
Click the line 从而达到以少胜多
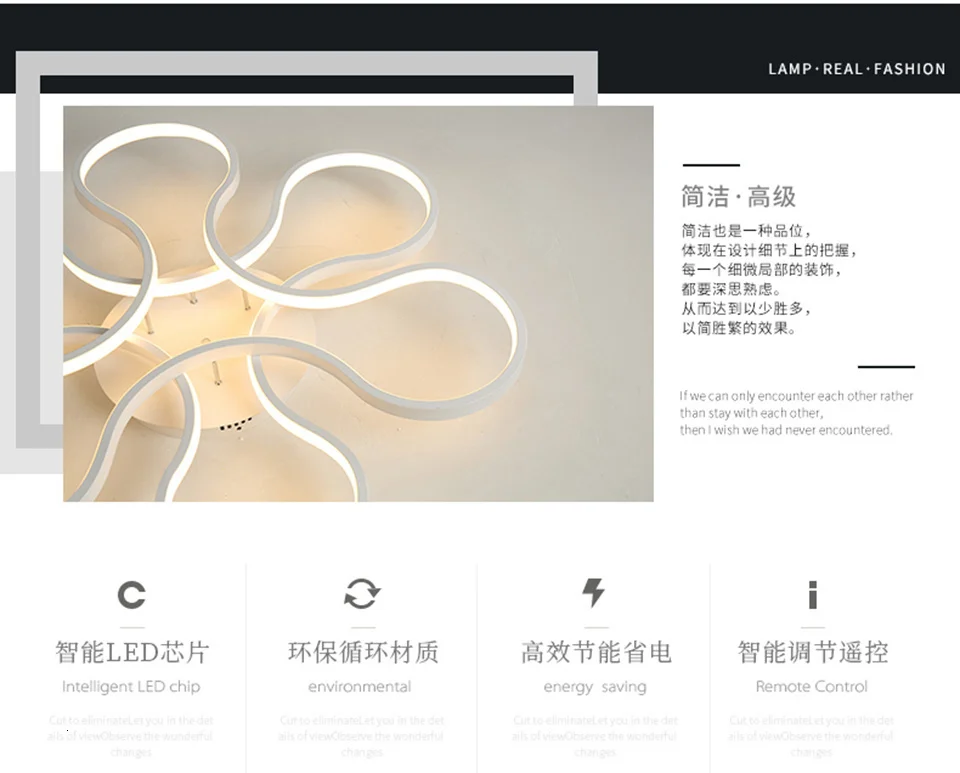click(746, 309)
